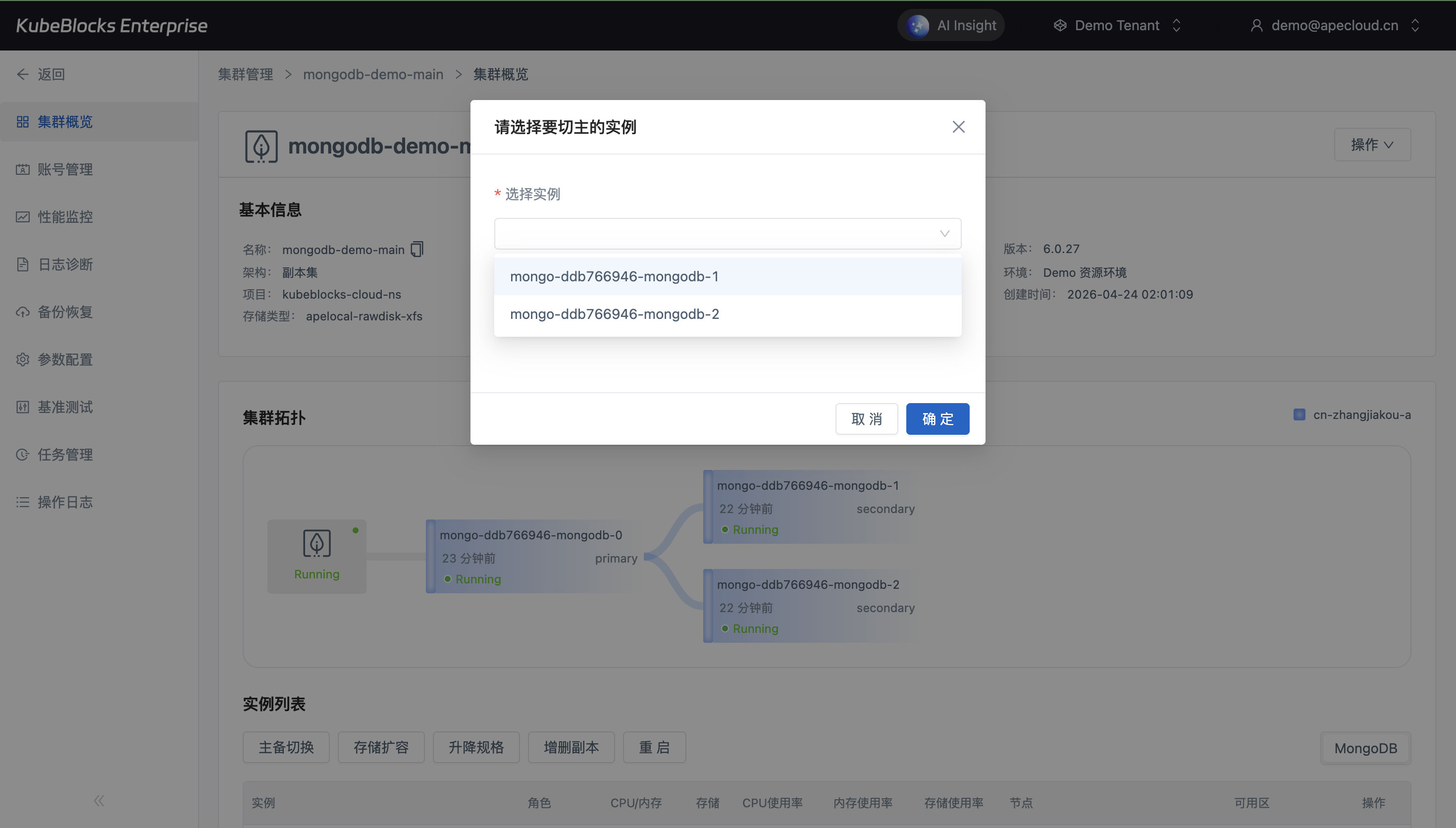Close the switchover instance dialog
The width and height of the screenshot is (1456, 828).
[959, 127]
